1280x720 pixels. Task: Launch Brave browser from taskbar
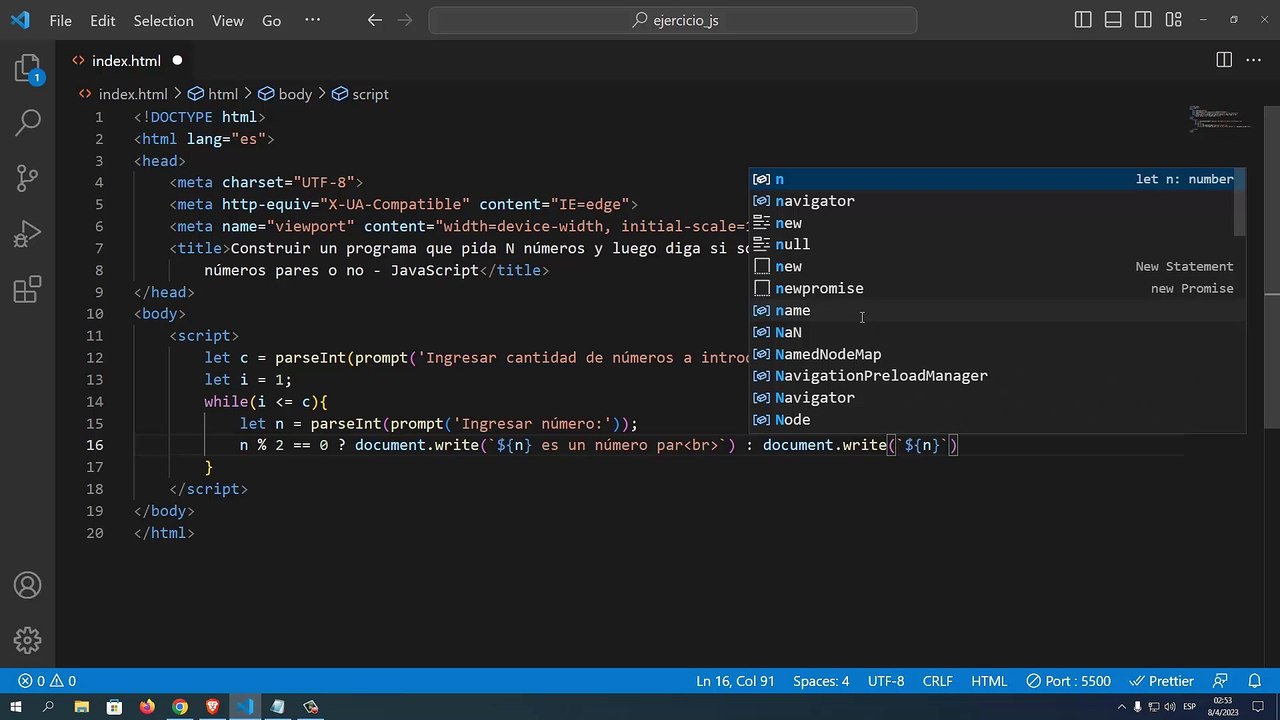(213, 707)
